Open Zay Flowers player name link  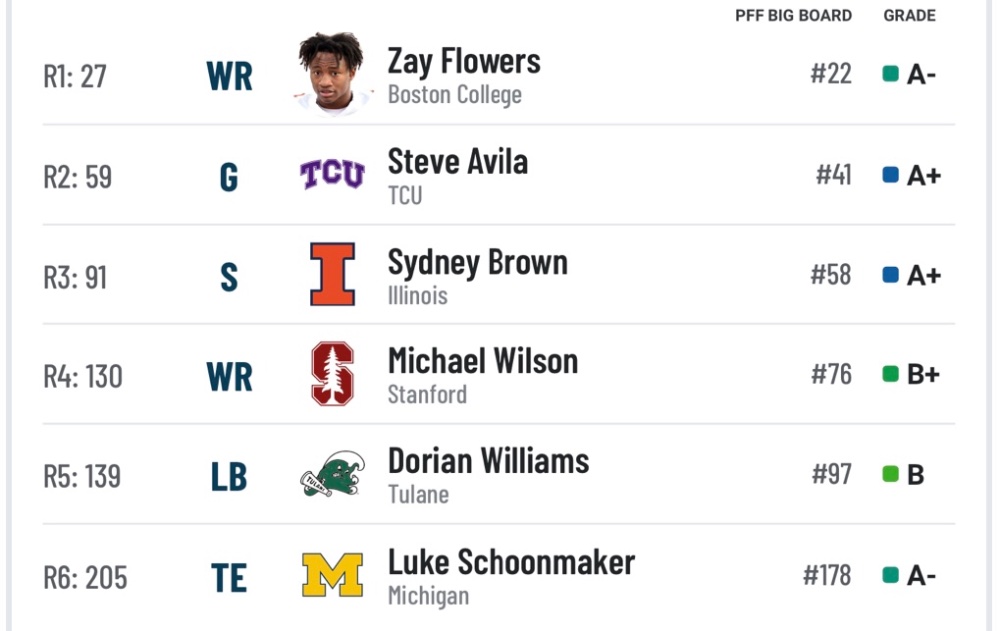click(x=464, y=62)
